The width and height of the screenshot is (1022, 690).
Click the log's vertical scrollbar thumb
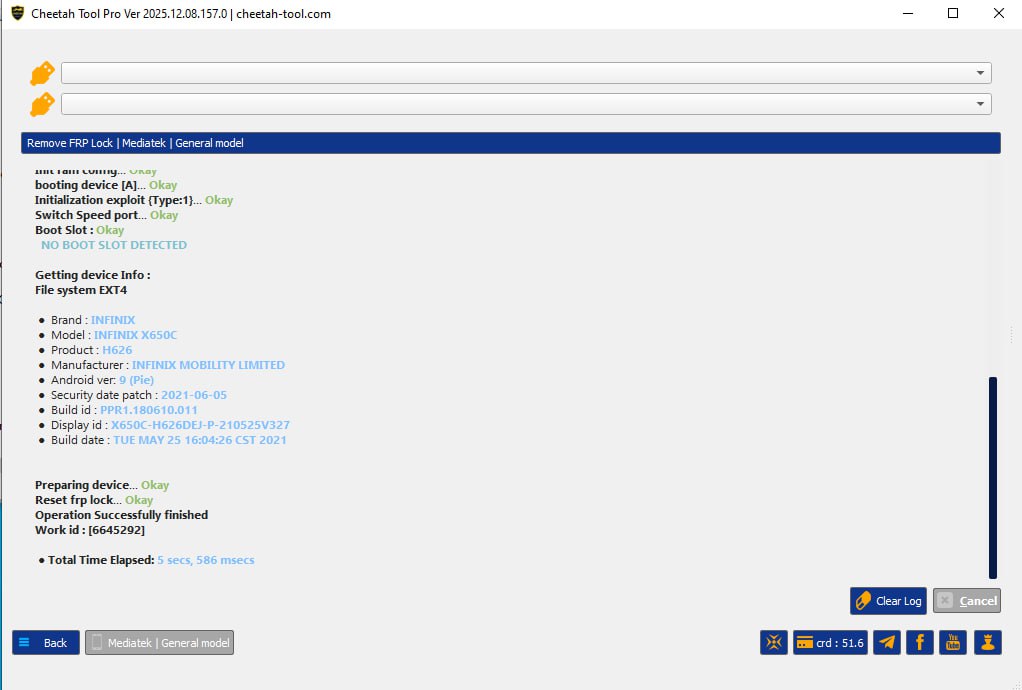click(993, 478)
